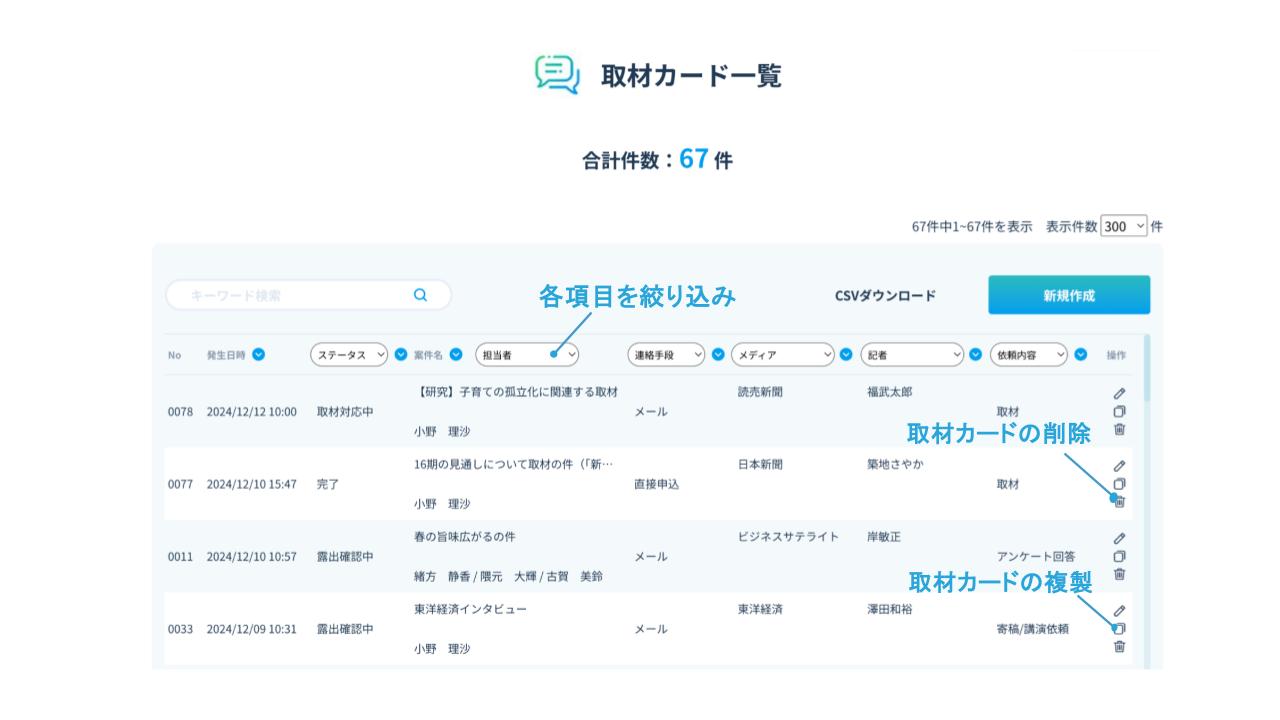
Task: Click the edit pencil for card 0077
Action: pos(1120,466)
